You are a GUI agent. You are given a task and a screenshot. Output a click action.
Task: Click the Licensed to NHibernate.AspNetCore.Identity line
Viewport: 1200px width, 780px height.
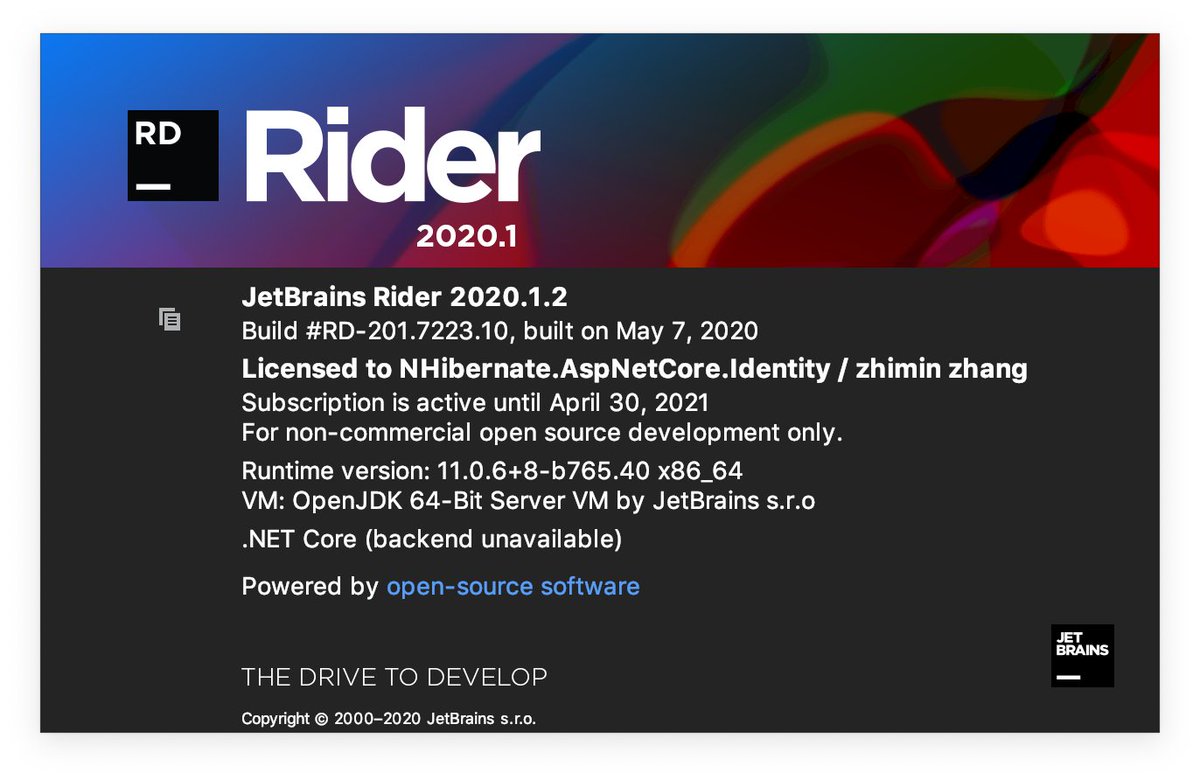(x=635, y=369)
